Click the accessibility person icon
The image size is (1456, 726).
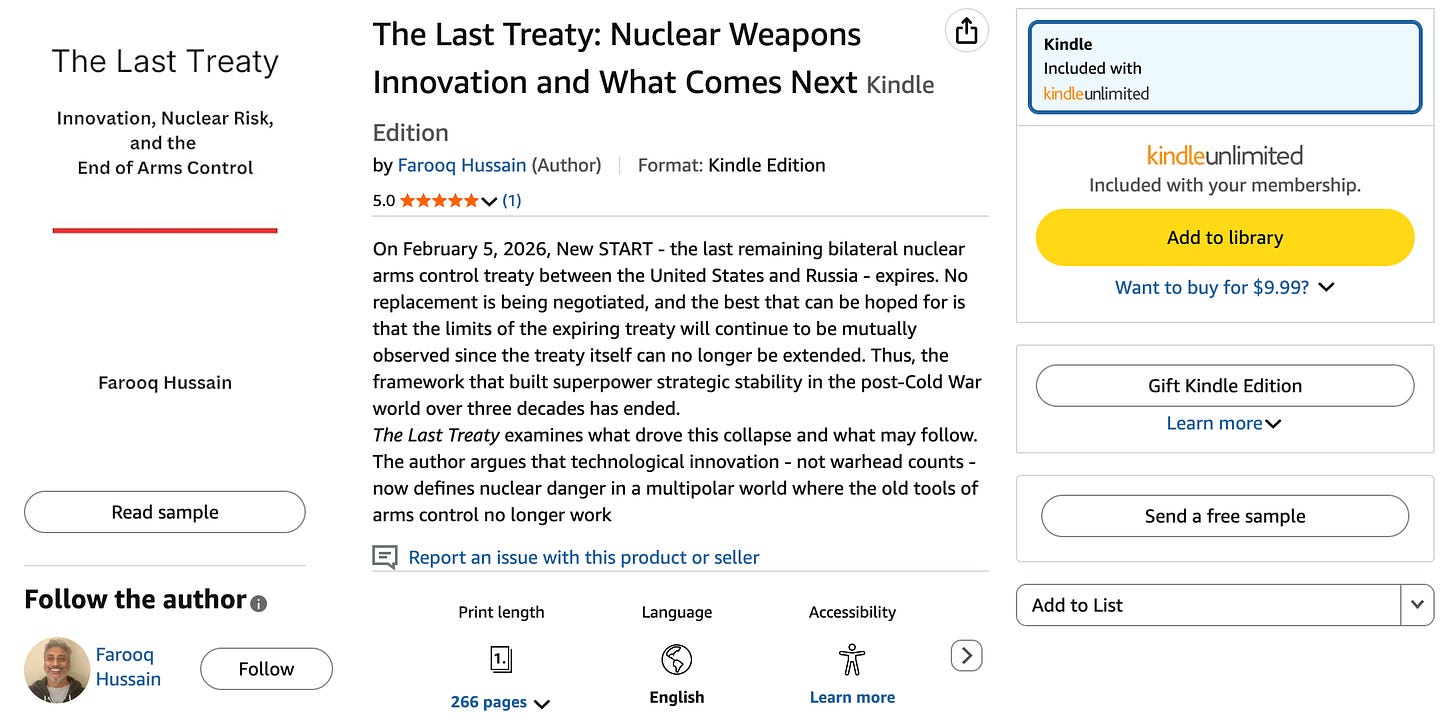pos(852,659)
